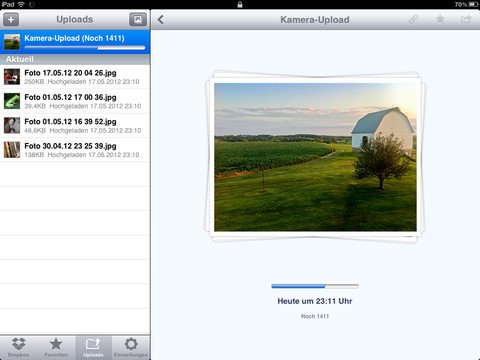Open the export share arrow icon
Viewport: 480px width, 360px height.
click(x=466, y=19)
